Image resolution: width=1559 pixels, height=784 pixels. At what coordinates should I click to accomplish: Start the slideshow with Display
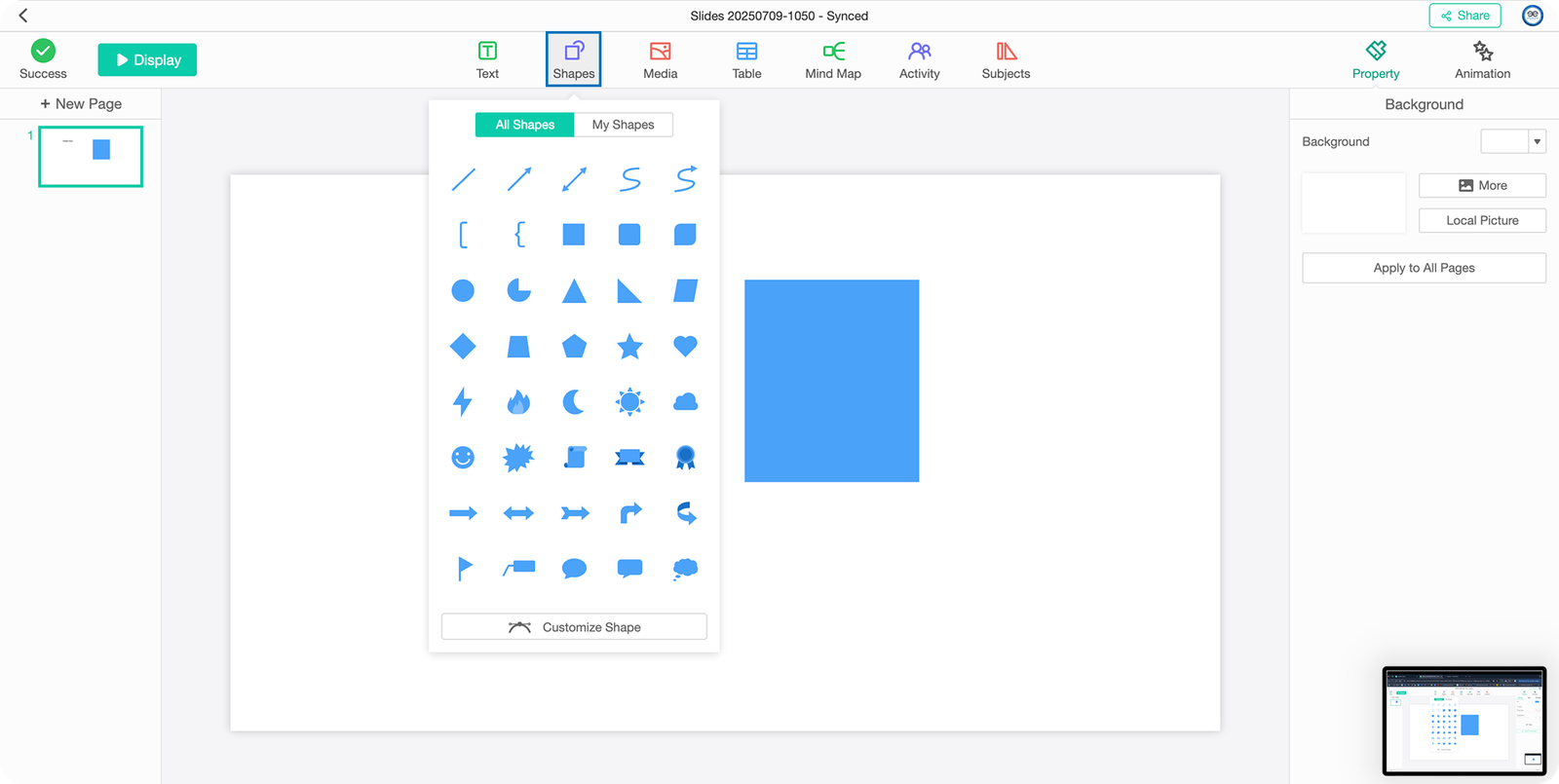(147, 60)
